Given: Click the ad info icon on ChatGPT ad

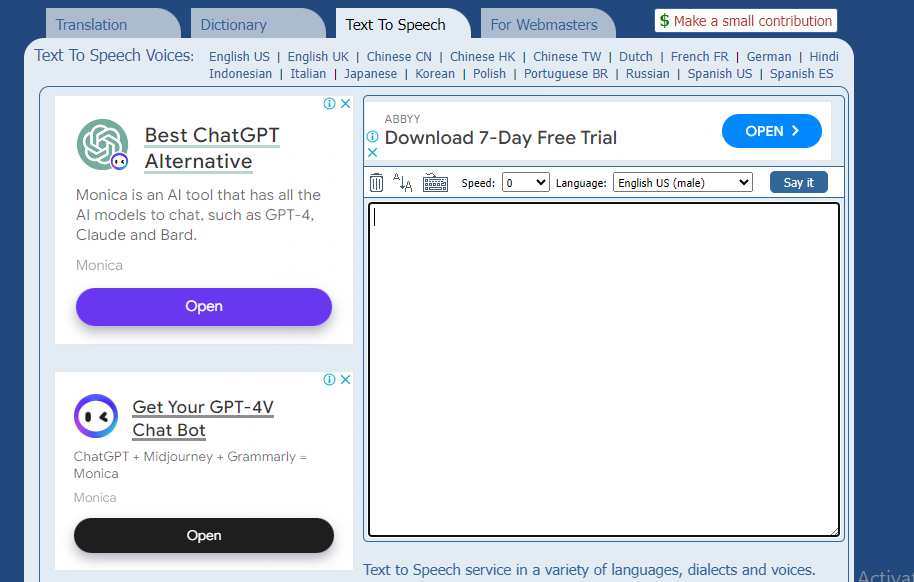Looking at the screenshot, I should coord(330,102).
